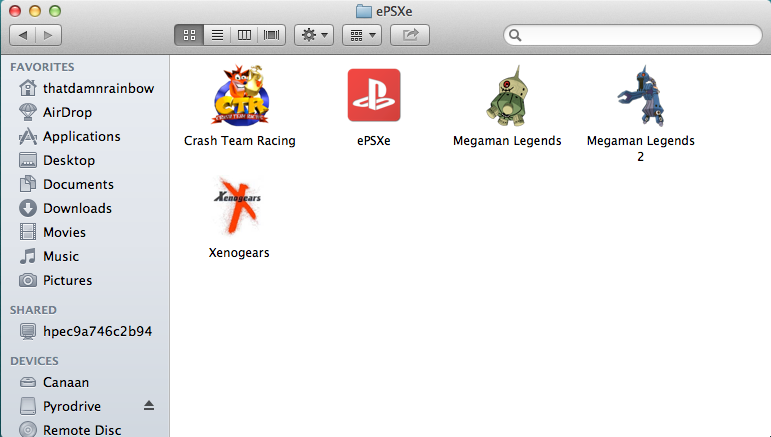Select Remote Disc in the sidebar
This screenshot has width=771, height=437.
86,430
